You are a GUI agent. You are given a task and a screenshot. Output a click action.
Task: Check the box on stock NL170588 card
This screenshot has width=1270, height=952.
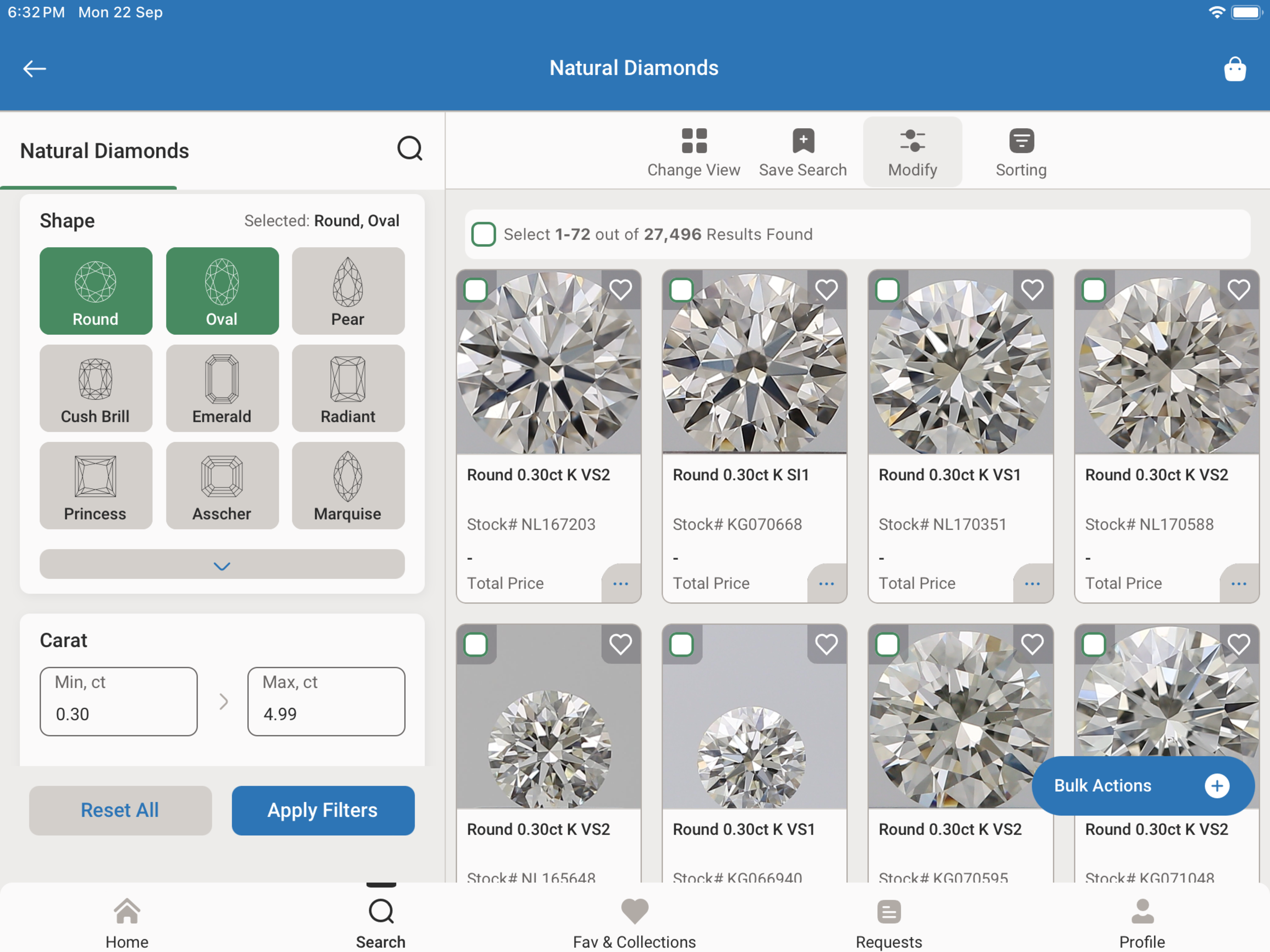pos(1094,290)
